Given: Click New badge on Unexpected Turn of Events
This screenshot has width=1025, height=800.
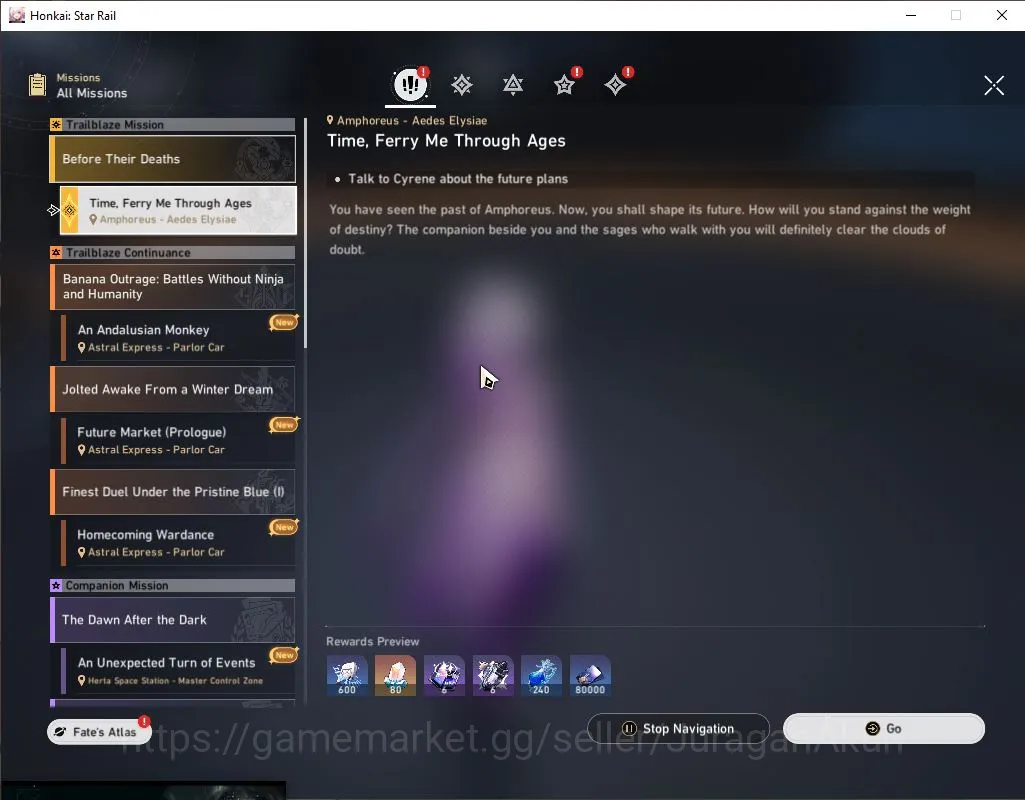Looking at the screenshot, I should point(284,655).
